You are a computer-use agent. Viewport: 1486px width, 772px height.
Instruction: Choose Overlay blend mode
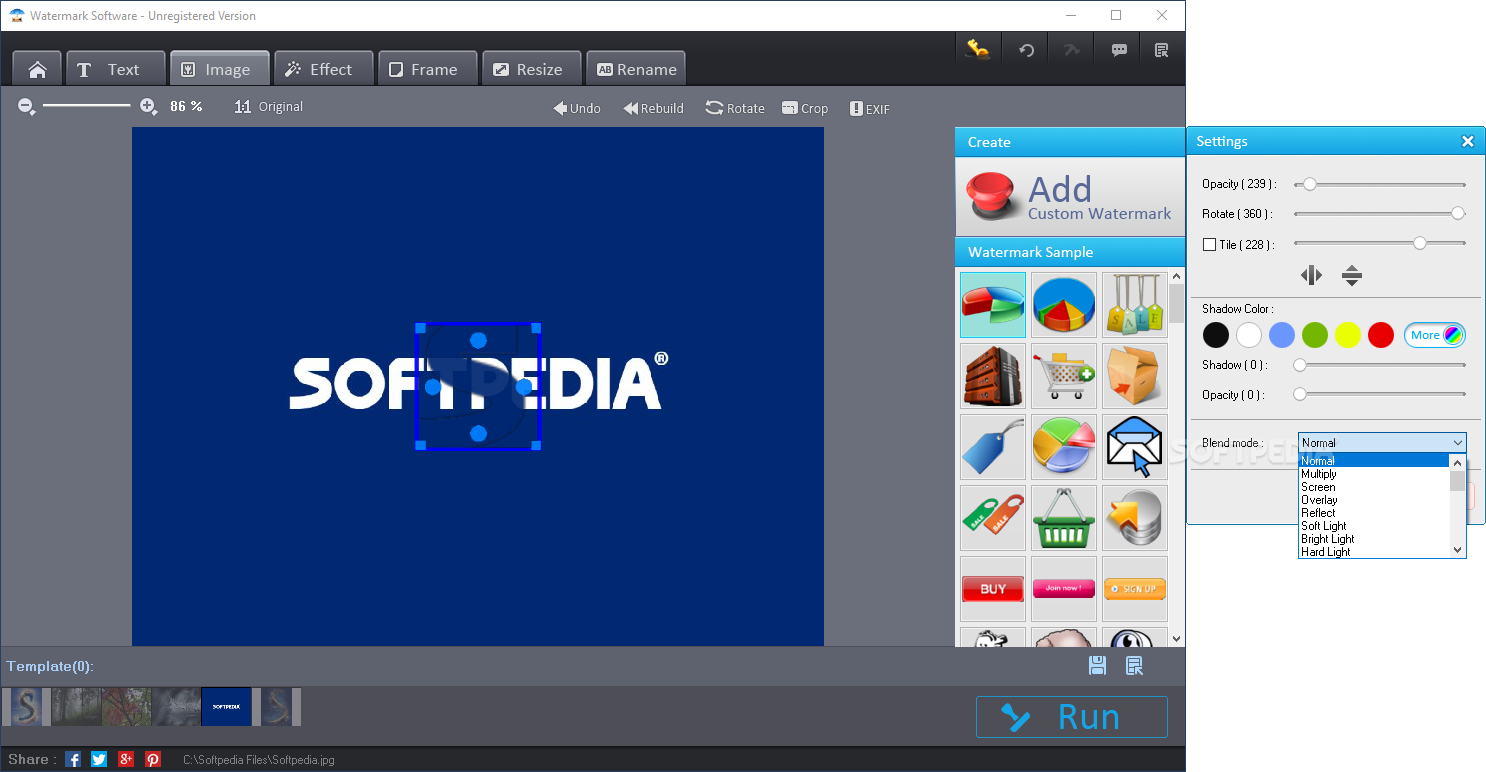pyautogui.click(x=1374, y=500)
